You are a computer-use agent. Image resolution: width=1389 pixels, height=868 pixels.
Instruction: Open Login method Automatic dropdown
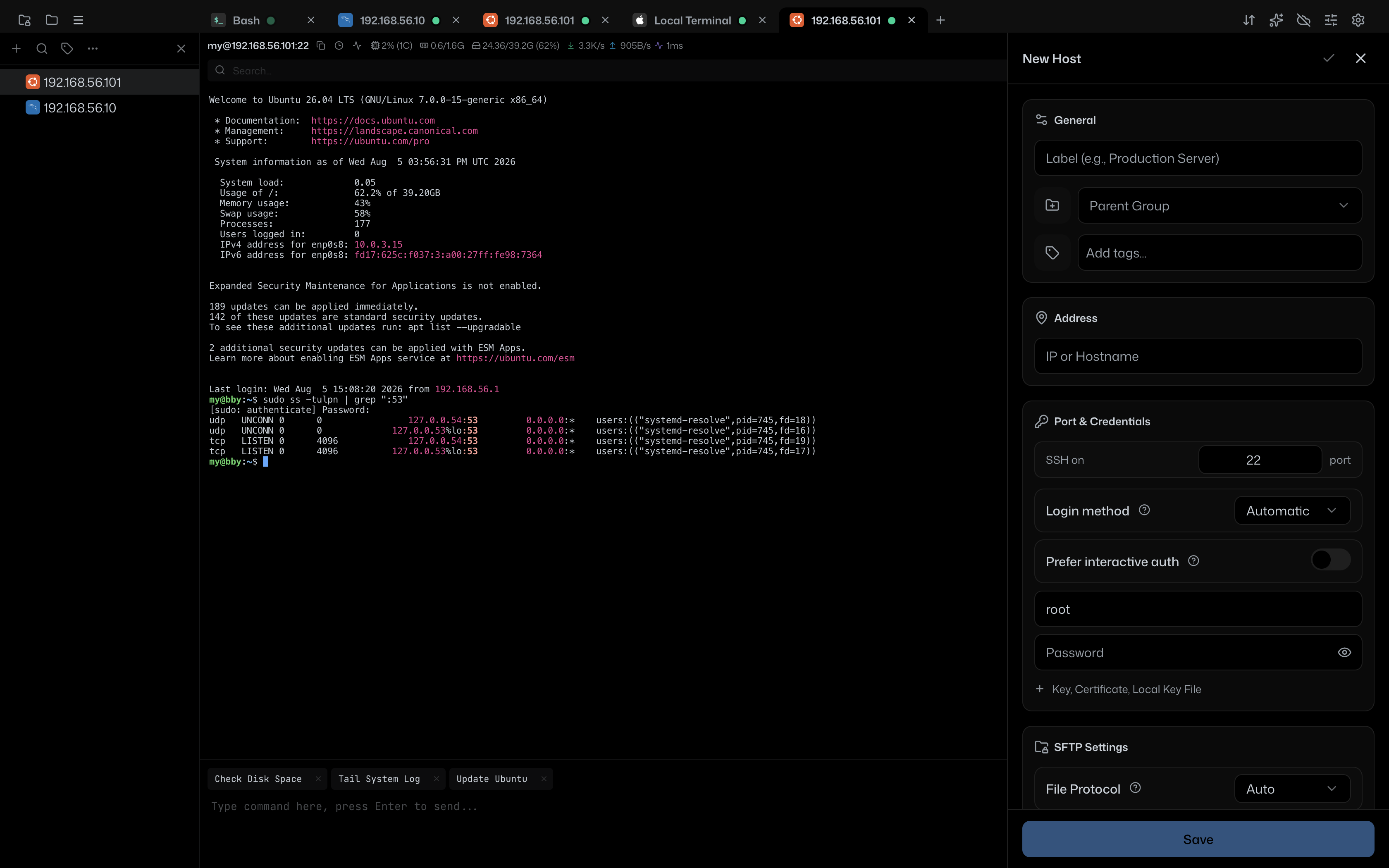[x=1292, y=510]
